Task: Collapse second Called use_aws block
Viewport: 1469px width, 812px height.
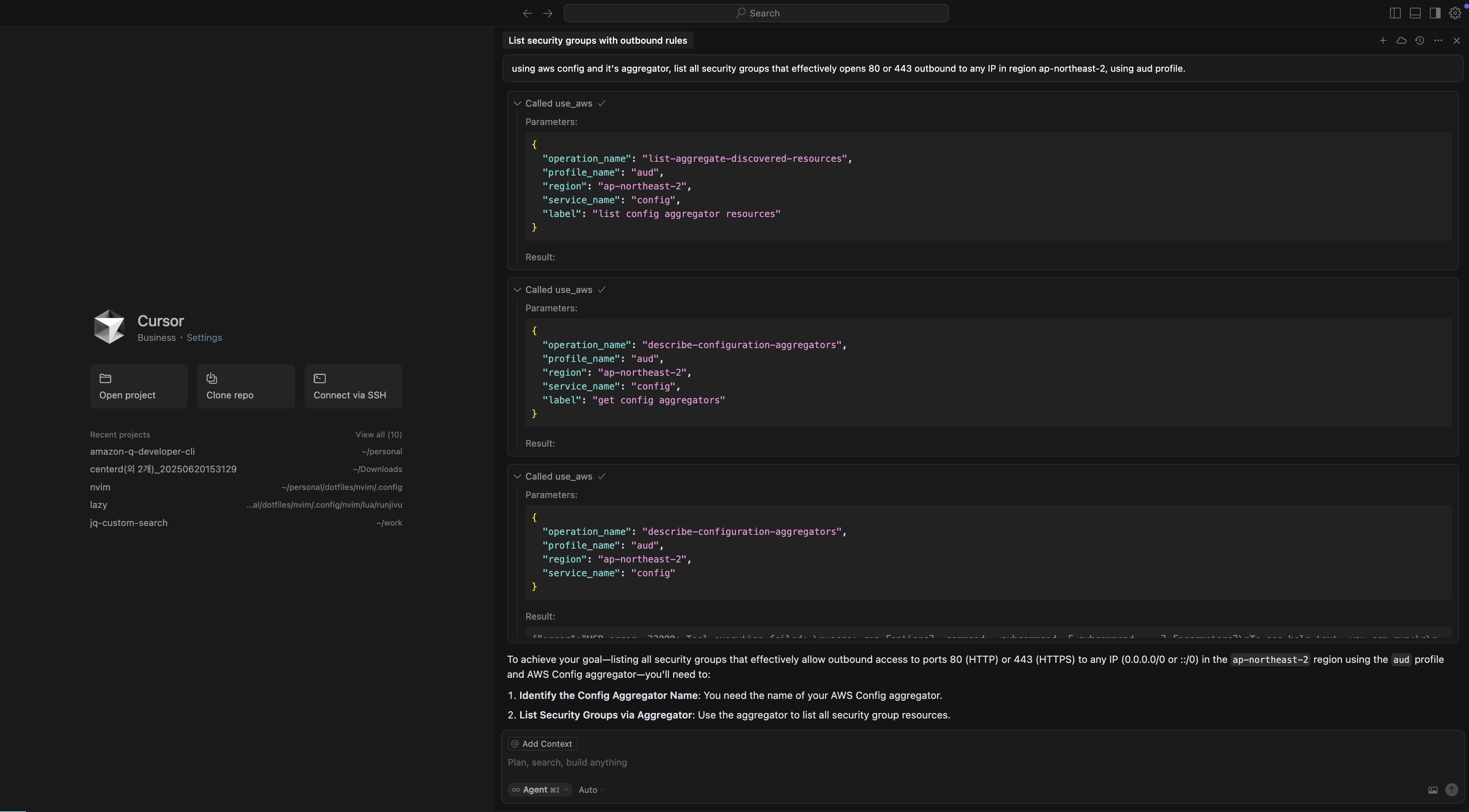Action: click(517, 290)
